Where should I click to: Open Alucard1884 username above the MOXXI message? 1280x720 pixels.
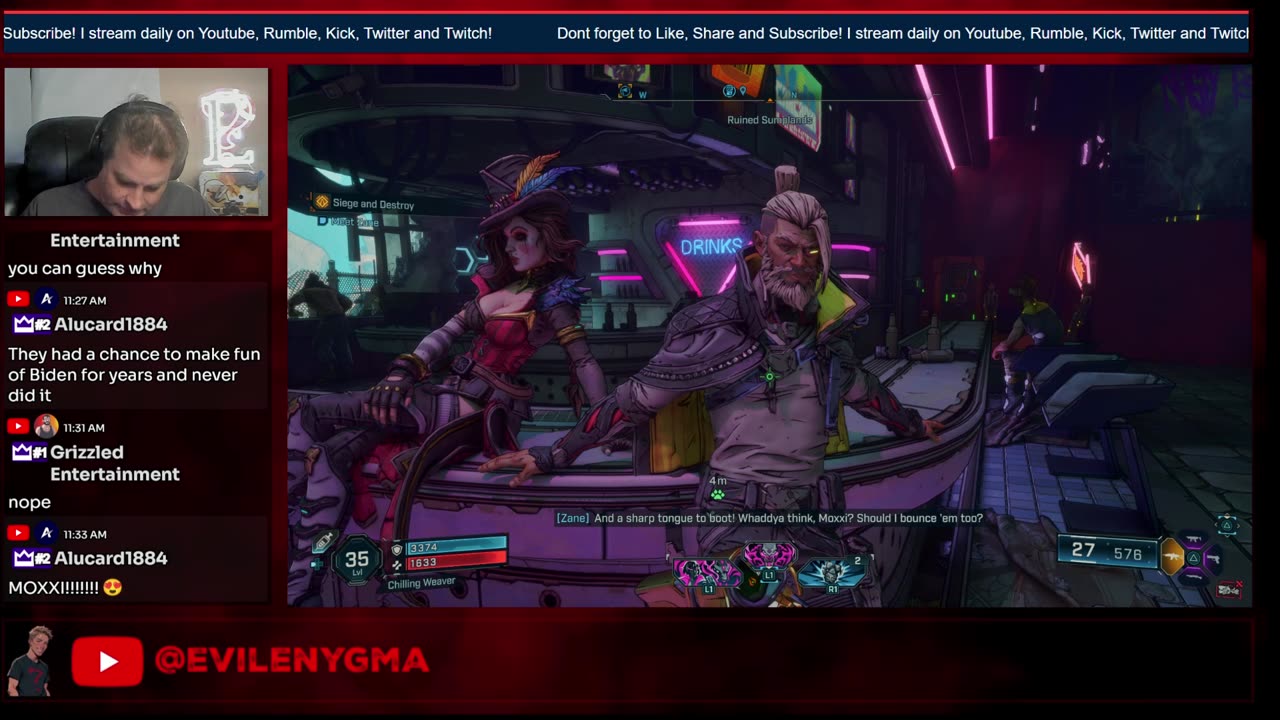click(110, 558)
